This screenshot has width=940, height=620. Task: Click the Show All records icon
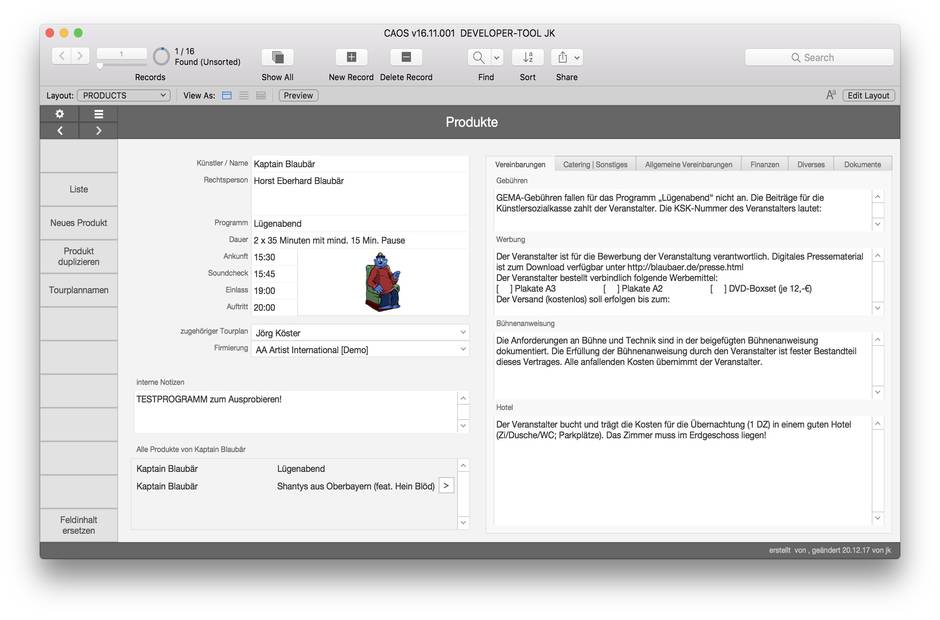(x=278, y=57)
